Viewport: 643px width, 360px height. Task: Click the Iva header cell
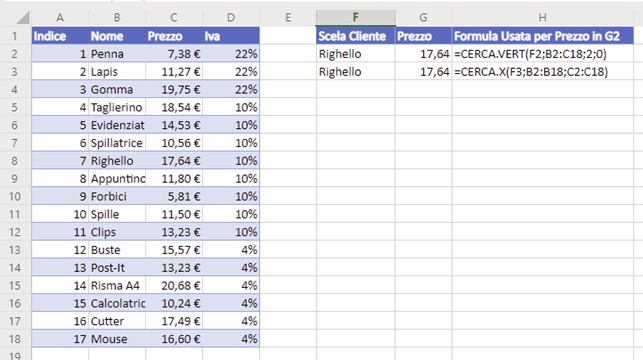pos(231,36)
